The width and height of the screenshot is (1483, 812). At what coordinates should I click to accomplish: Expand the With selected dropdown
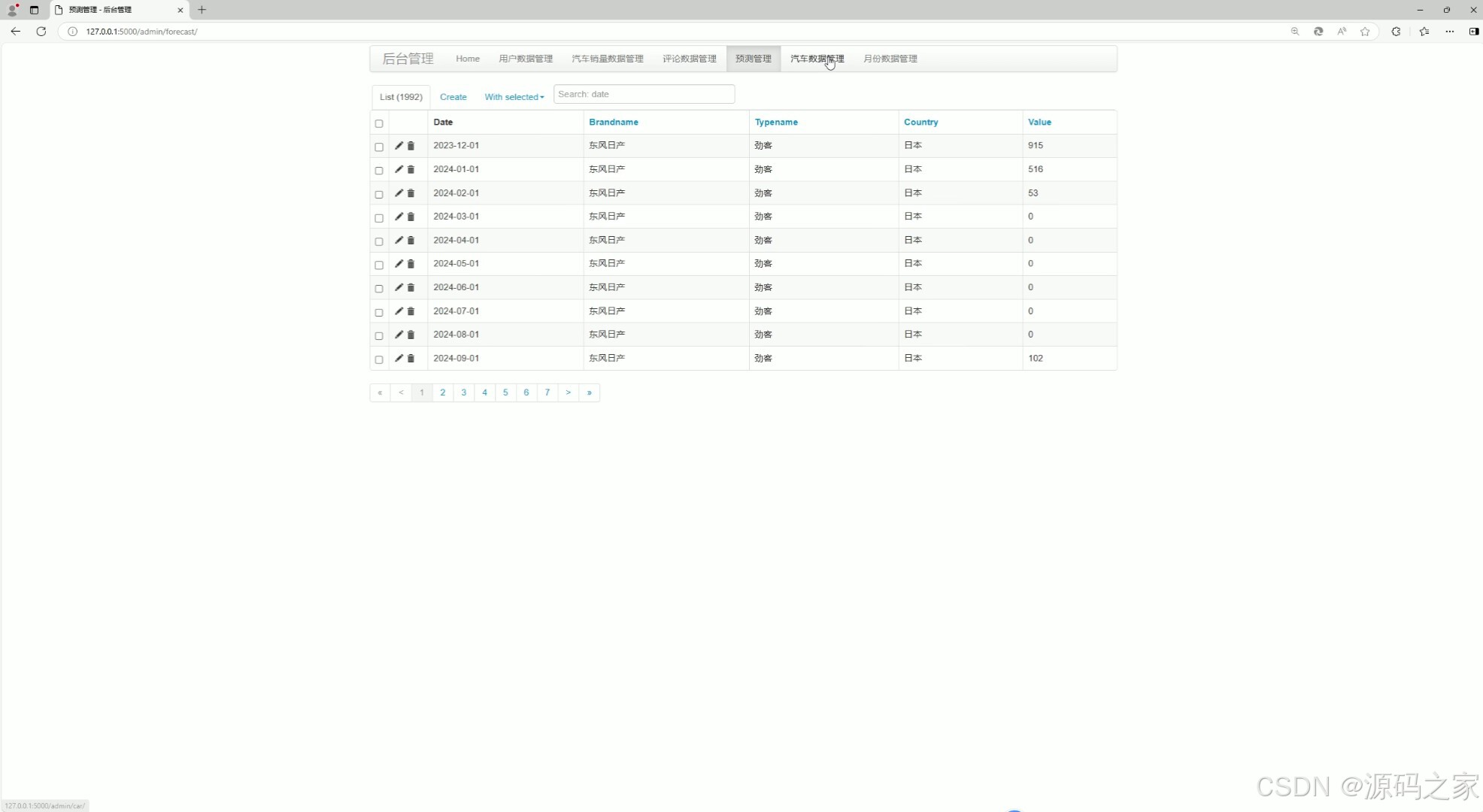[514, 97]
